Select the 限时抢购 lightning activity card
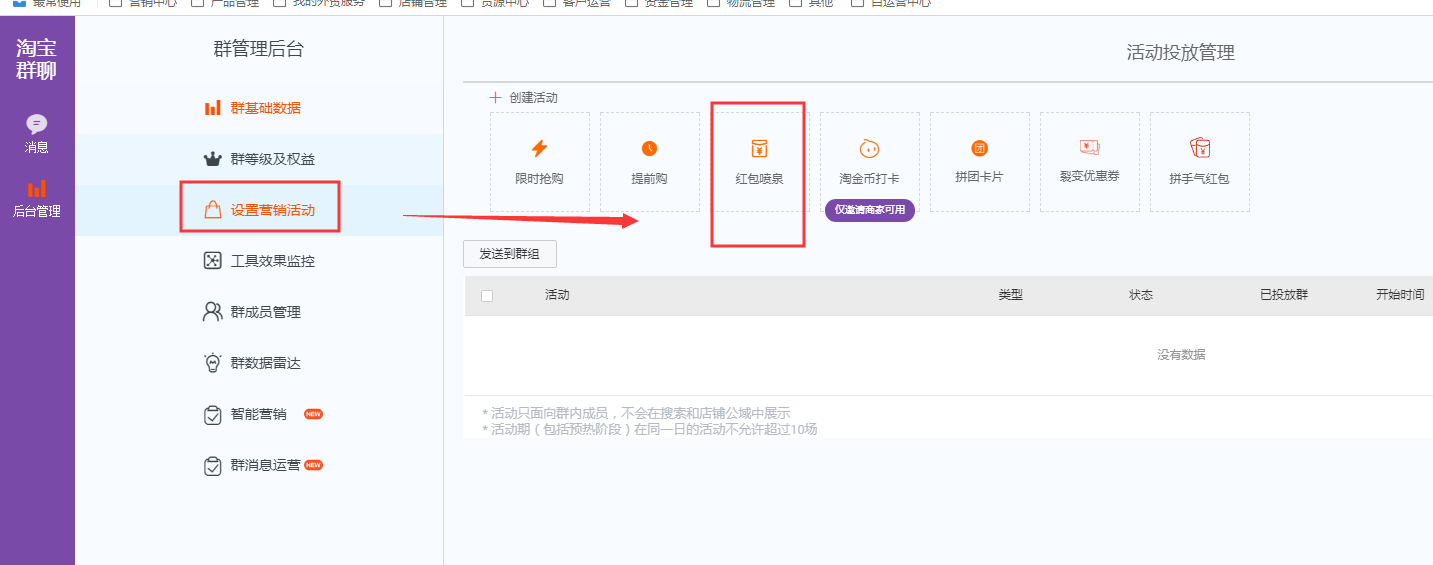Image resolution: width=1433 pixels, height=565 pixels. point(539,162)
